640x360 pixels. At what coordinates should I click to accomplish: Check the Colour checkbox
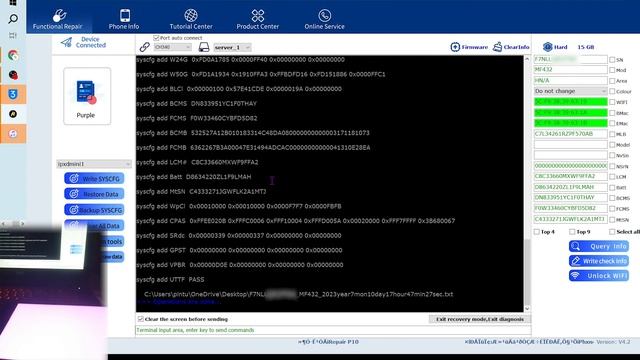point(612,91)
